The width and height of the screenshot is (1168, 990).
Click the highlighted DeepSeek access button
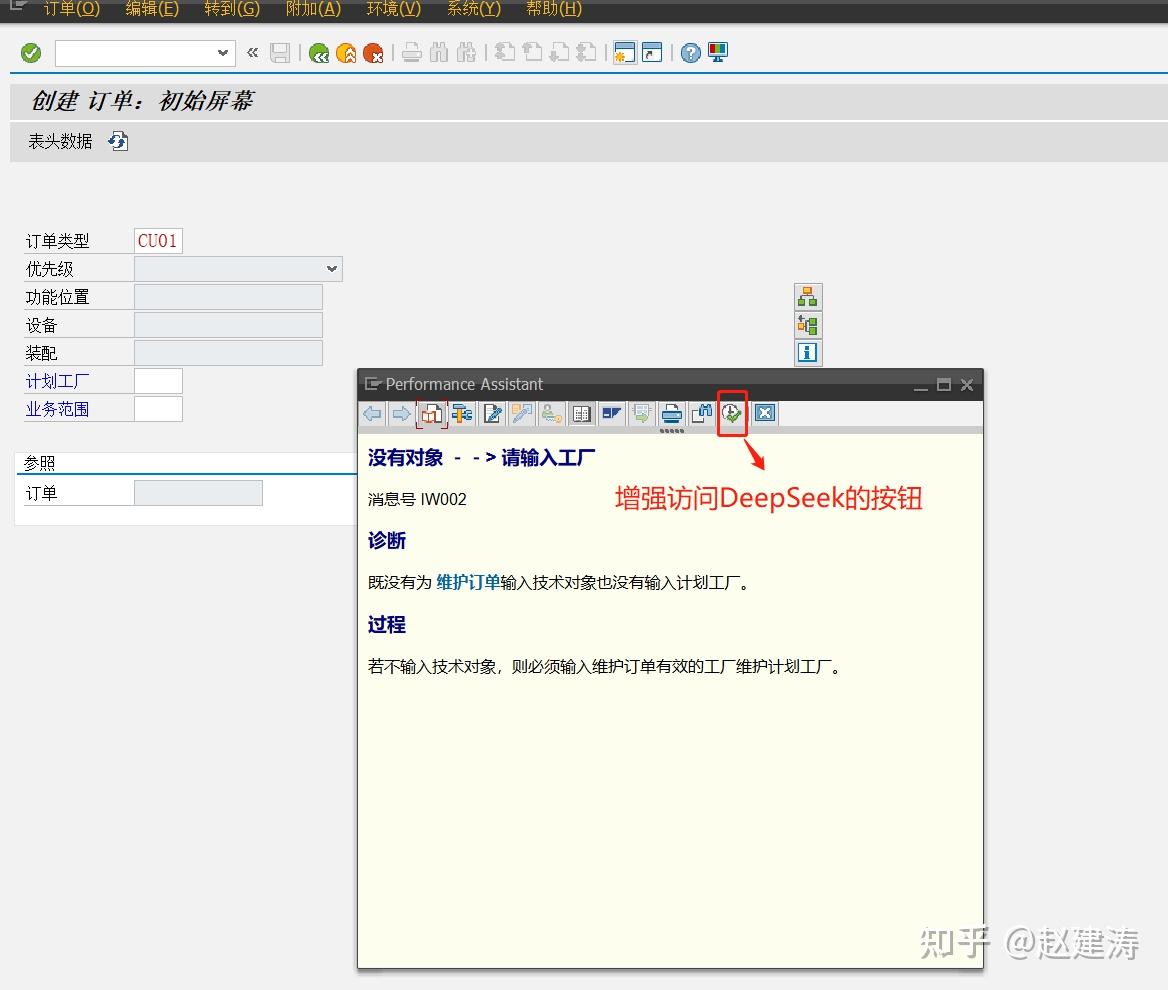coord(731,413)
